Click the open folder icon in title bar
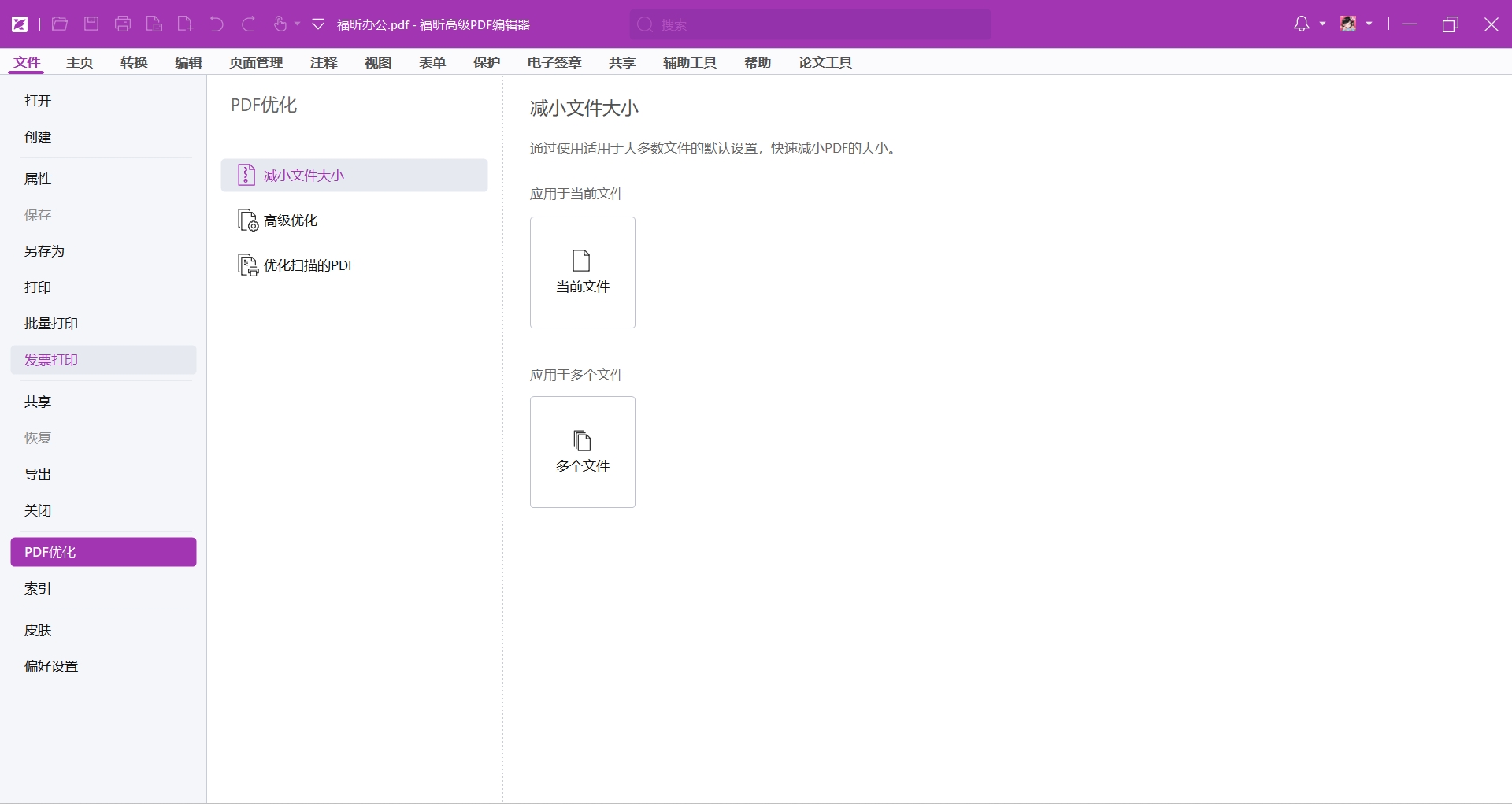The image size is (1512, 804). click(x=60, y=24)
